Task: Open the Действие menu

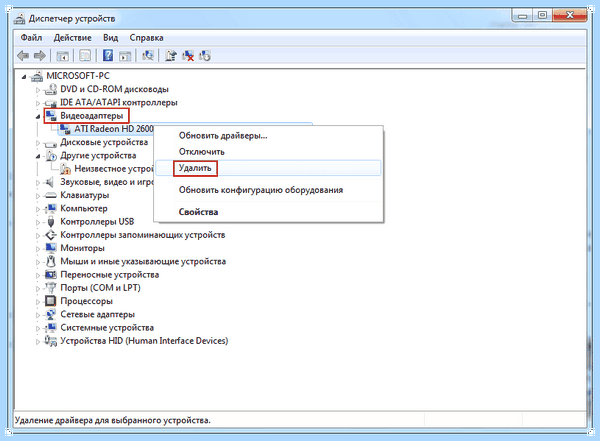Action: (x=73, y=38)
